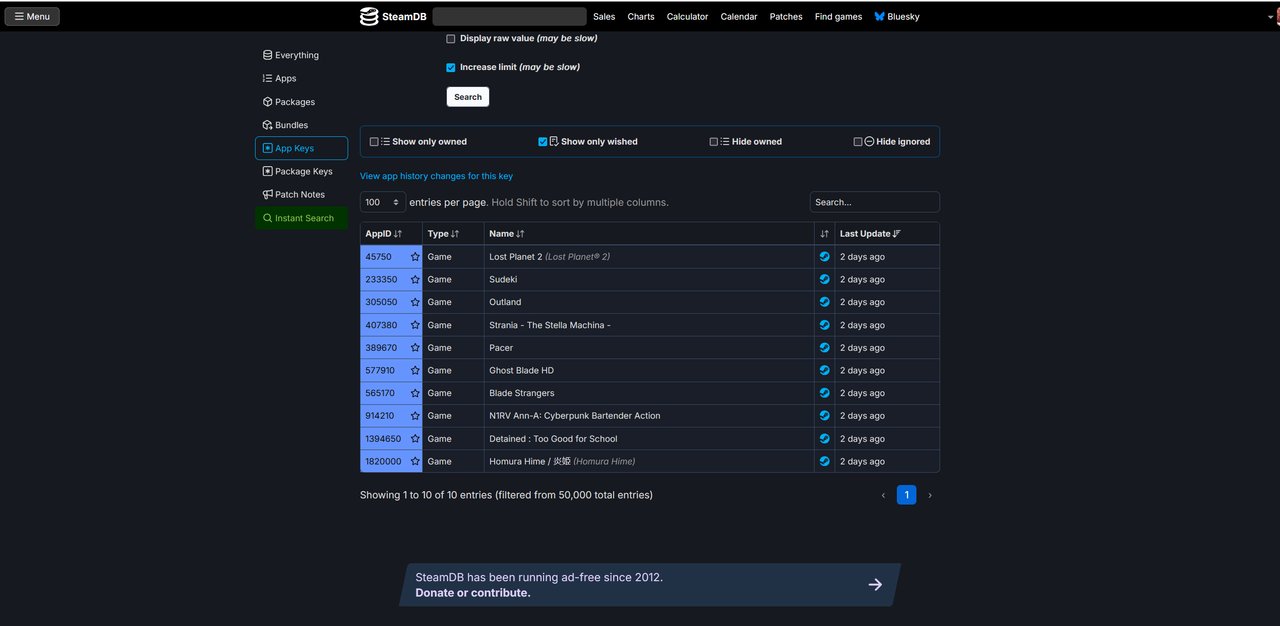Open Steam store icon for Blade Strangers
Image resolution: width=1280 pixels, height=626 pixels.
click(x=825, y=393)
